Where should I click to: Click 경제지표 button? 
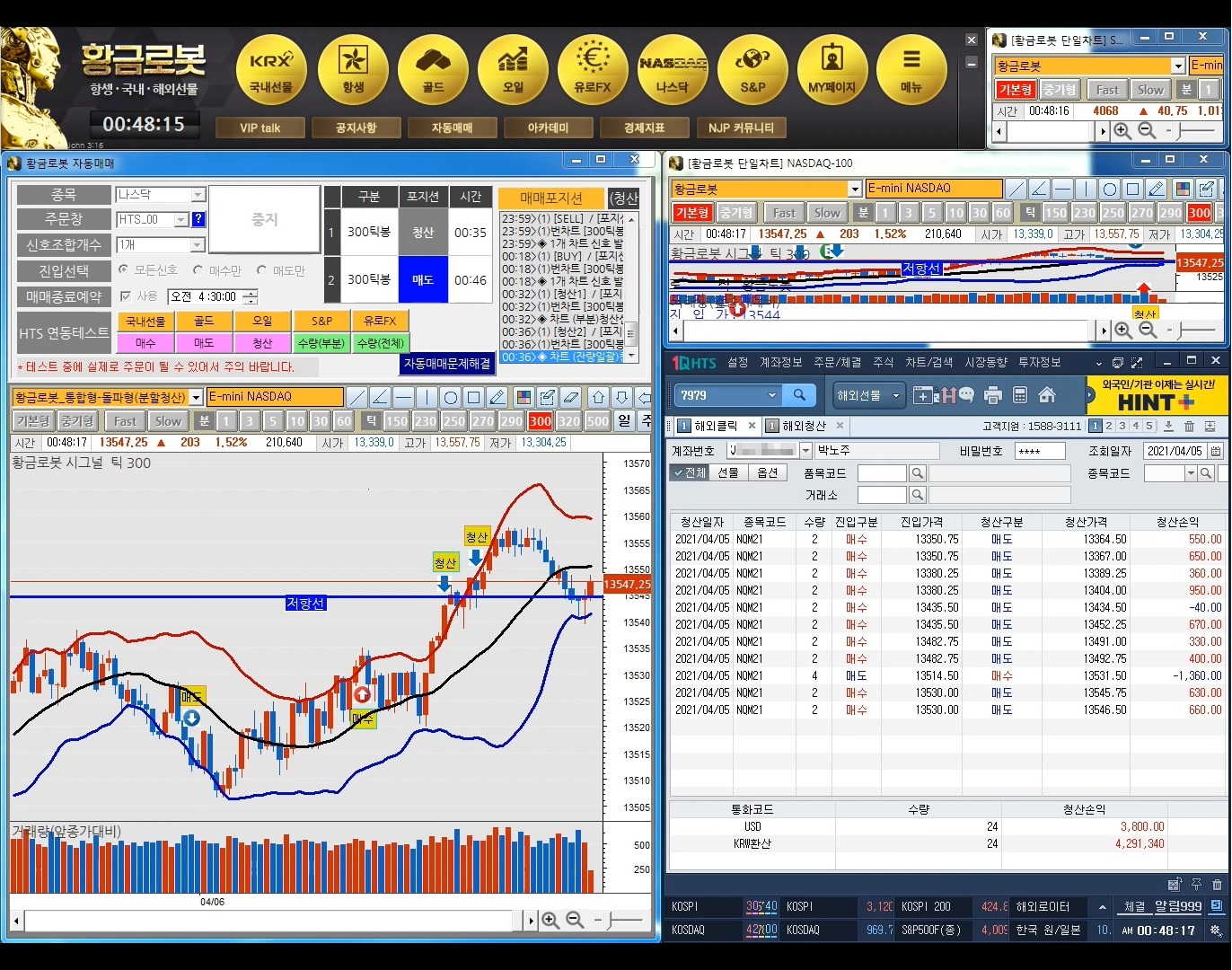pos(644,128)
